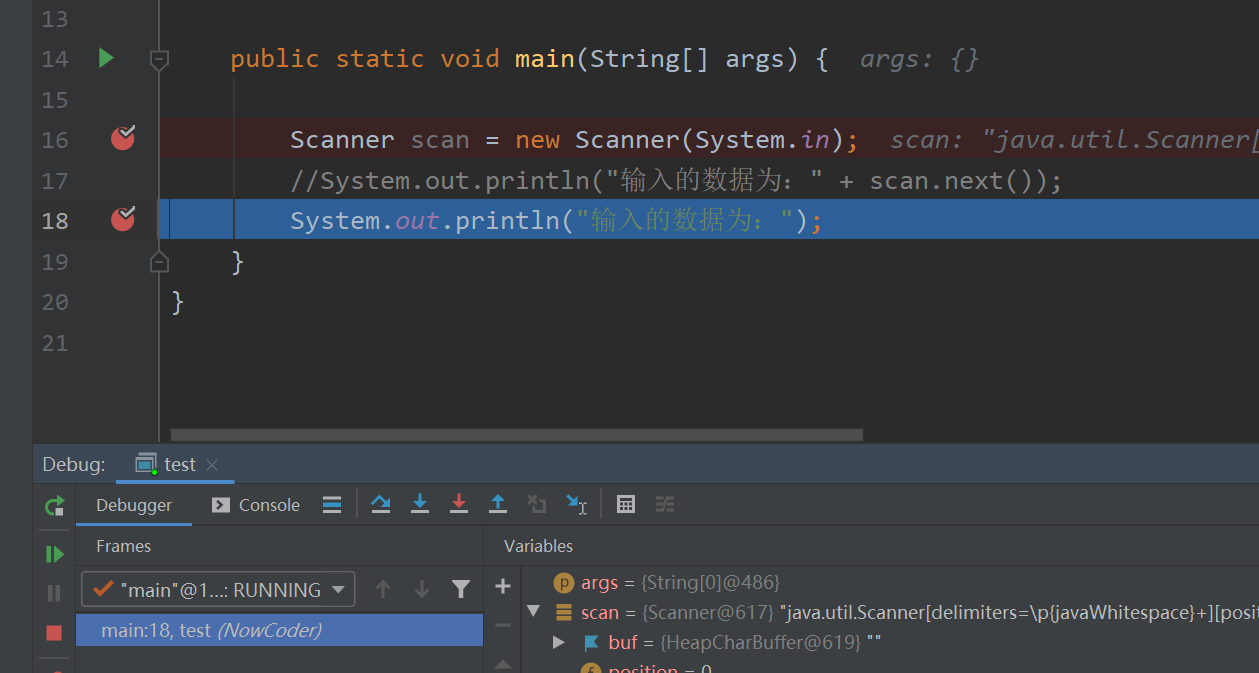Click the 'main' method name on line 14
The height and width of the screenshot is (673, 1259).
tap(544, 59)
